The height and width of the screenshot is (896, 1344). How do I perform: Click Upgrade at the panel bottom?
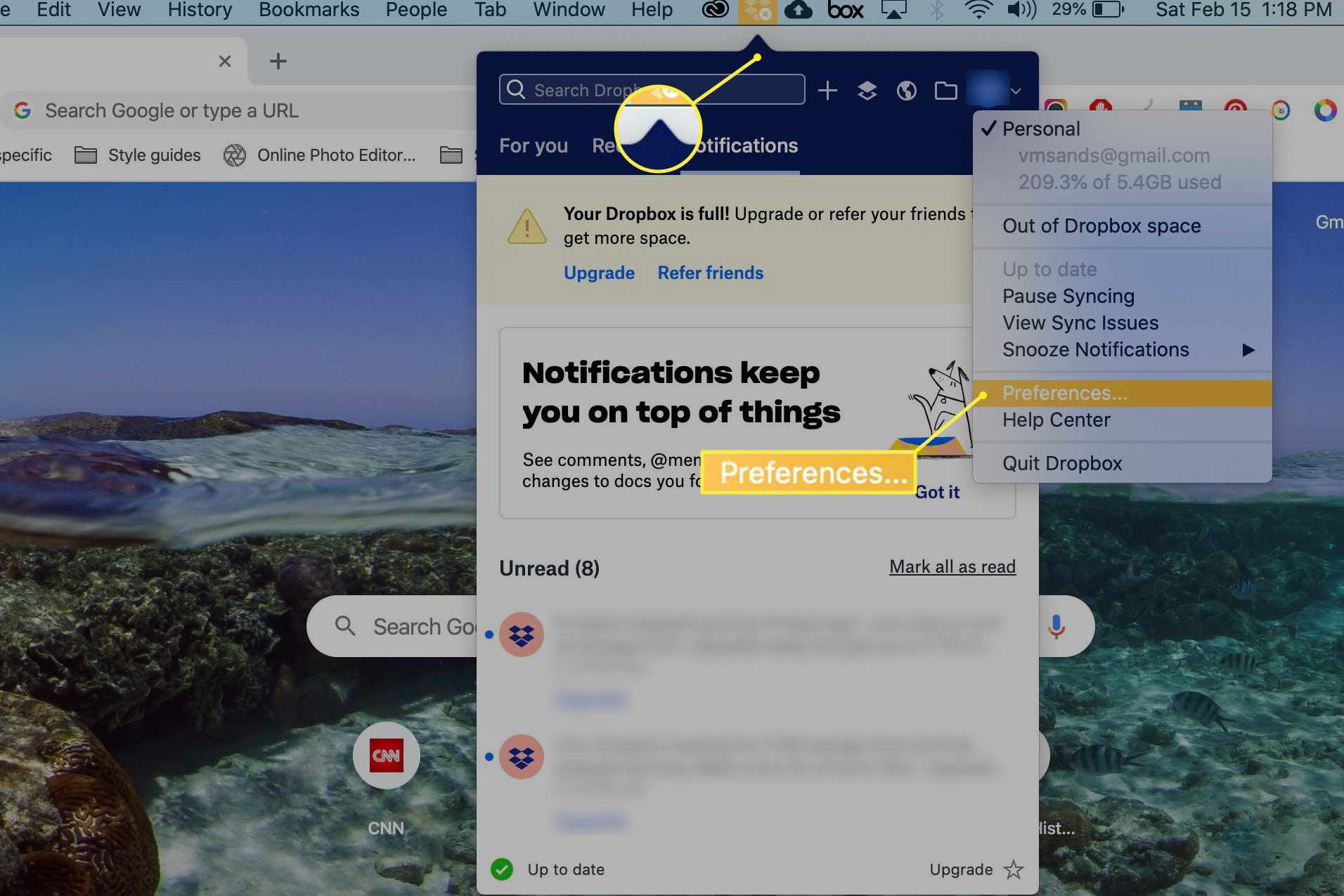[961, 869]
